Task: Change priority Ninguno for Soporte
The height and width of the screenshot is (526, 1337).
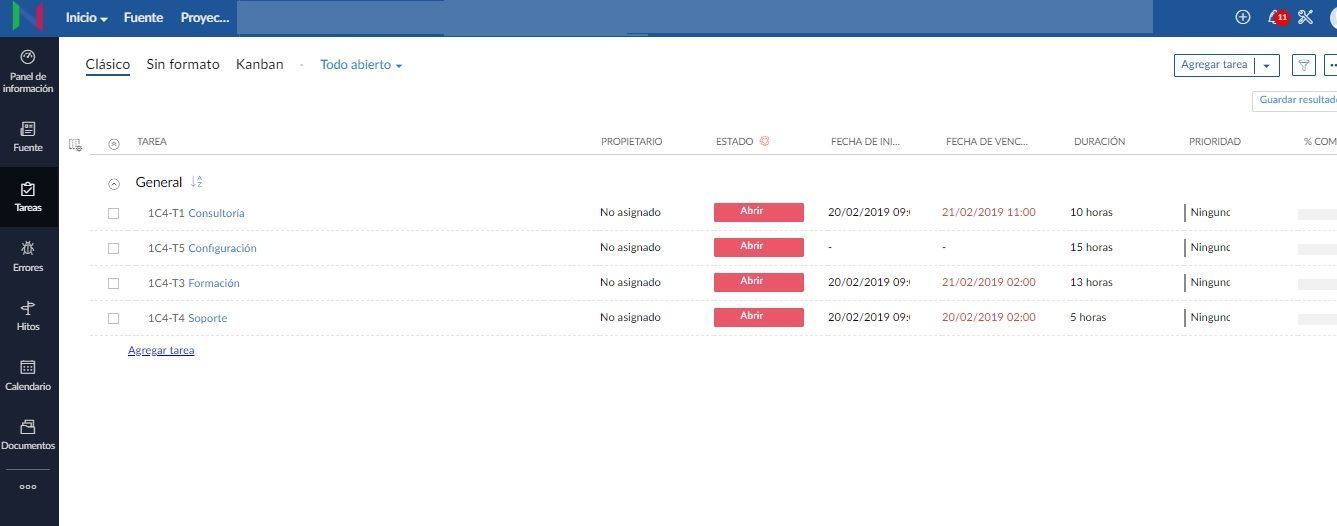Action: click(x=1209, y=317)
